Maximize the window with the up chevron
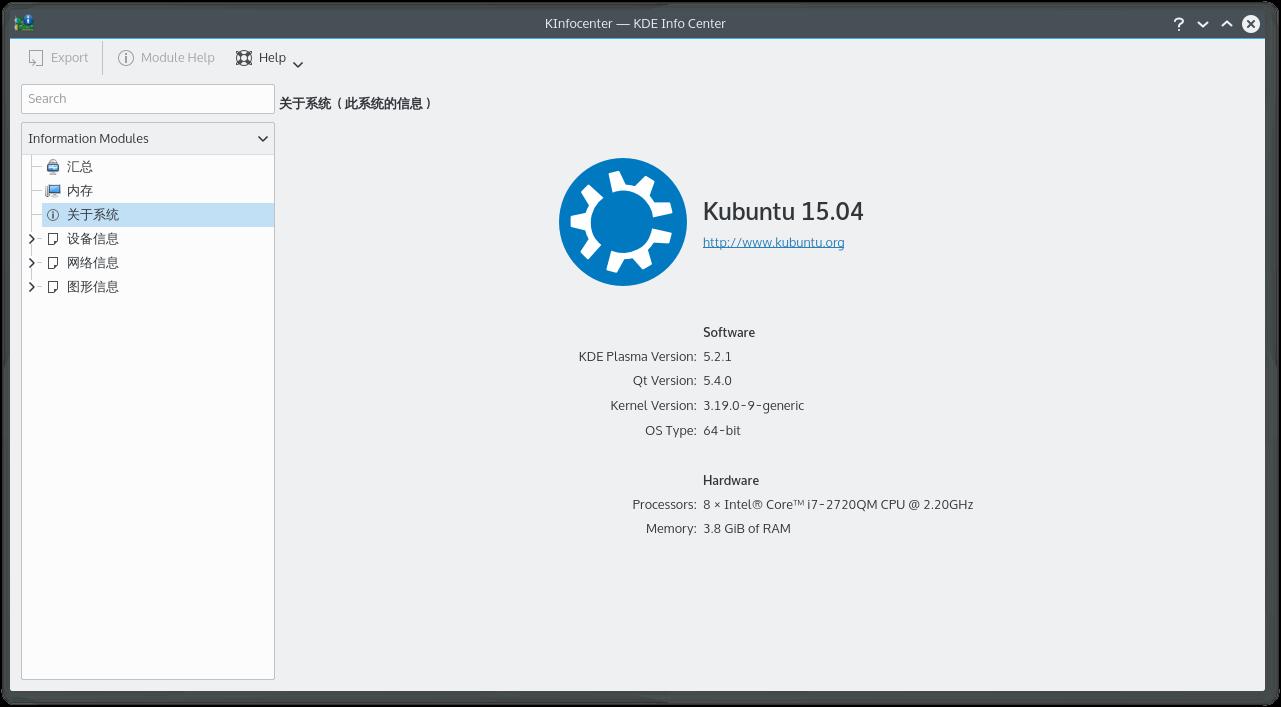The image size is (1281, 707). [x=1227, y=24]
